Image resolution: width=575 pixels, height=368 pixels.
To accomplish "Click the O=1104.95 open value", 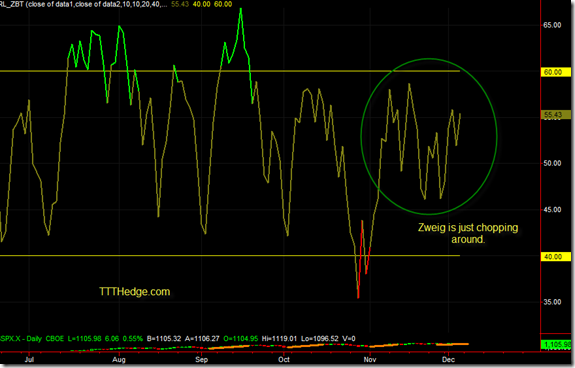I will tap(241, 339).
